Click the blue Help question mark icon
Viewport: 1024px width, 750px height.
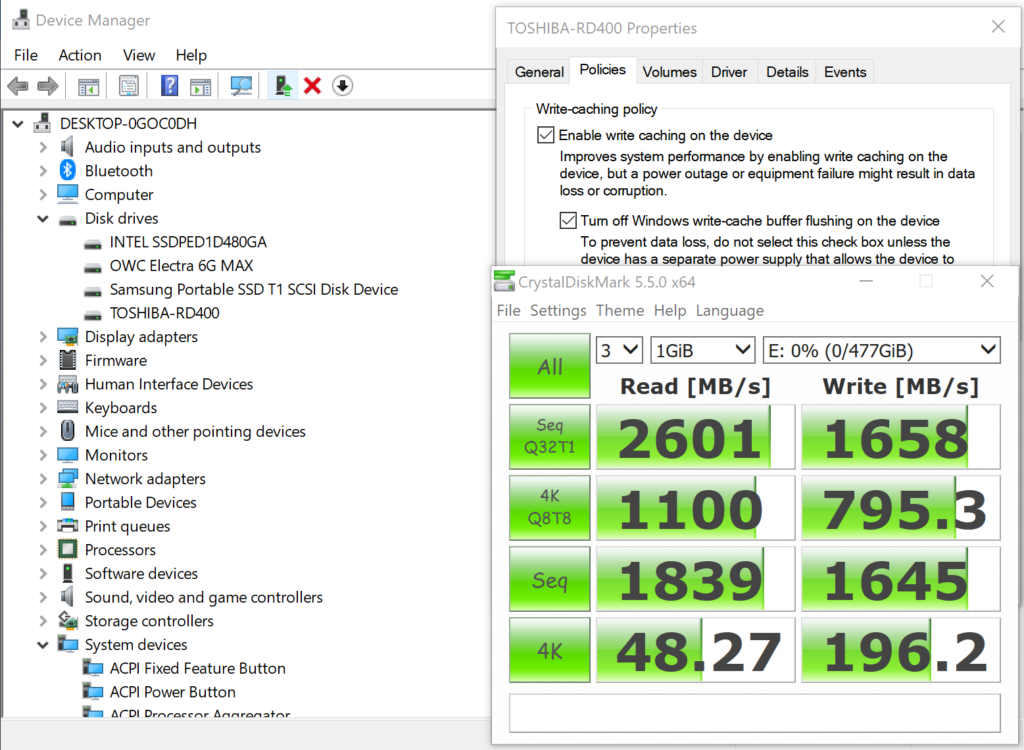pyautogui.click(x=170, y=86)
